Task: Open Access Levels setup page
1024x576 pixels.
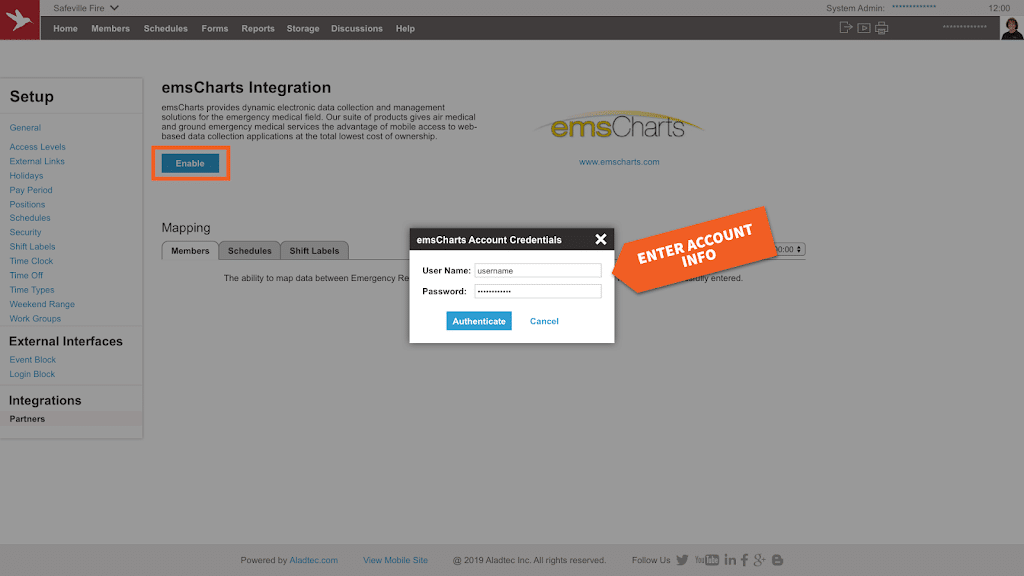Action: (37, 147)
